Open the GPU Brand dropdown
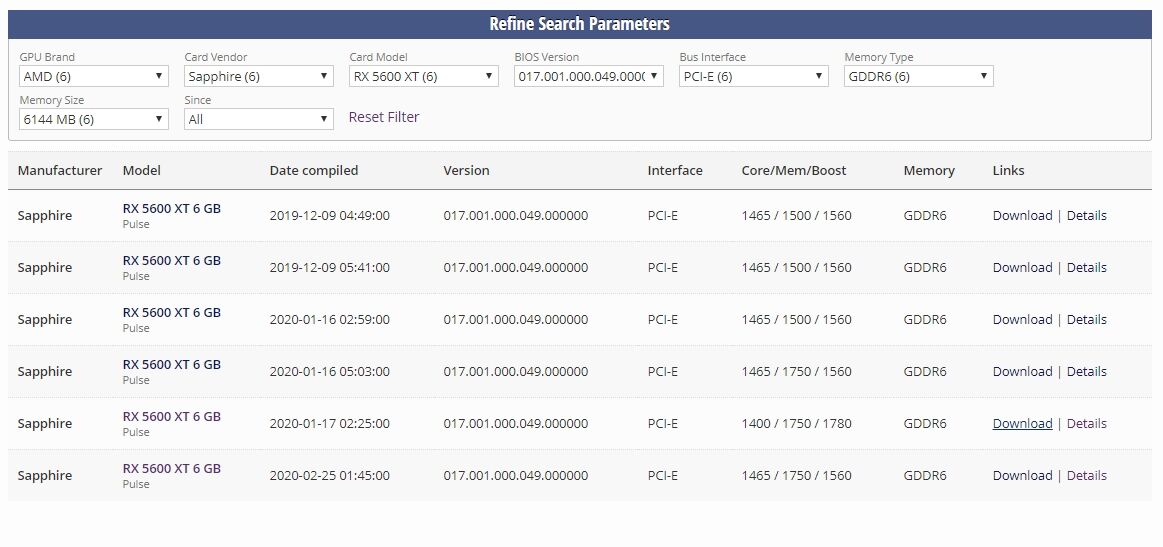Screen dimensions: 1163x547 [93, 76]
